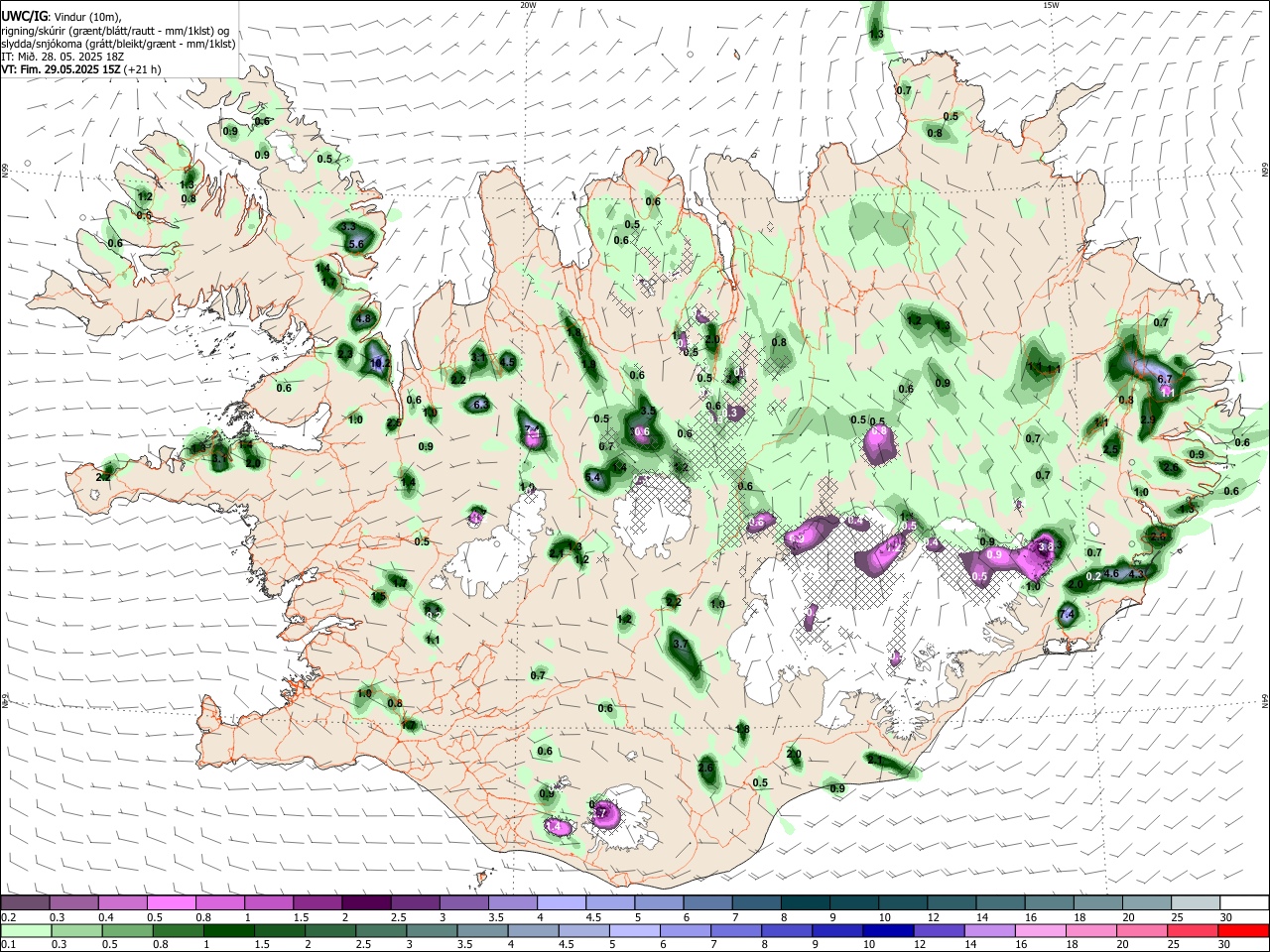Click the 0.1 label in the green legend row
The height and width of the screenshot is (952, 1270).
pyautogui.click(x=8, y=945)
